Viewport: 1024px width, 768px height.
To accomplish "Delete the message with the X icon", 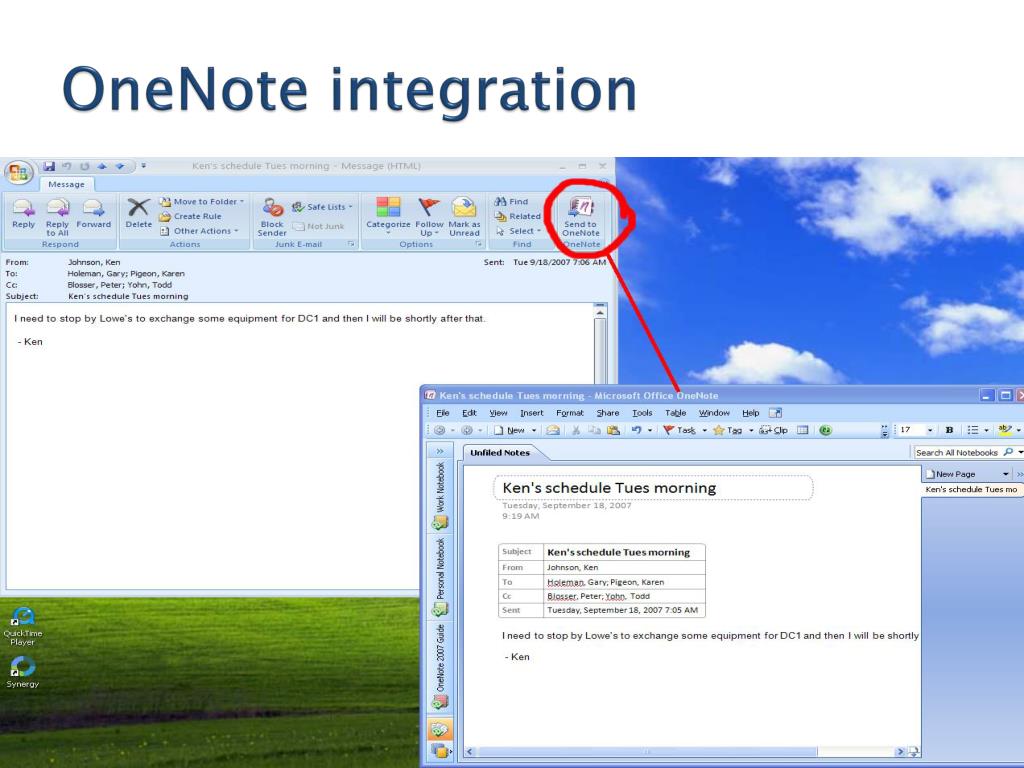I will 138,214.
